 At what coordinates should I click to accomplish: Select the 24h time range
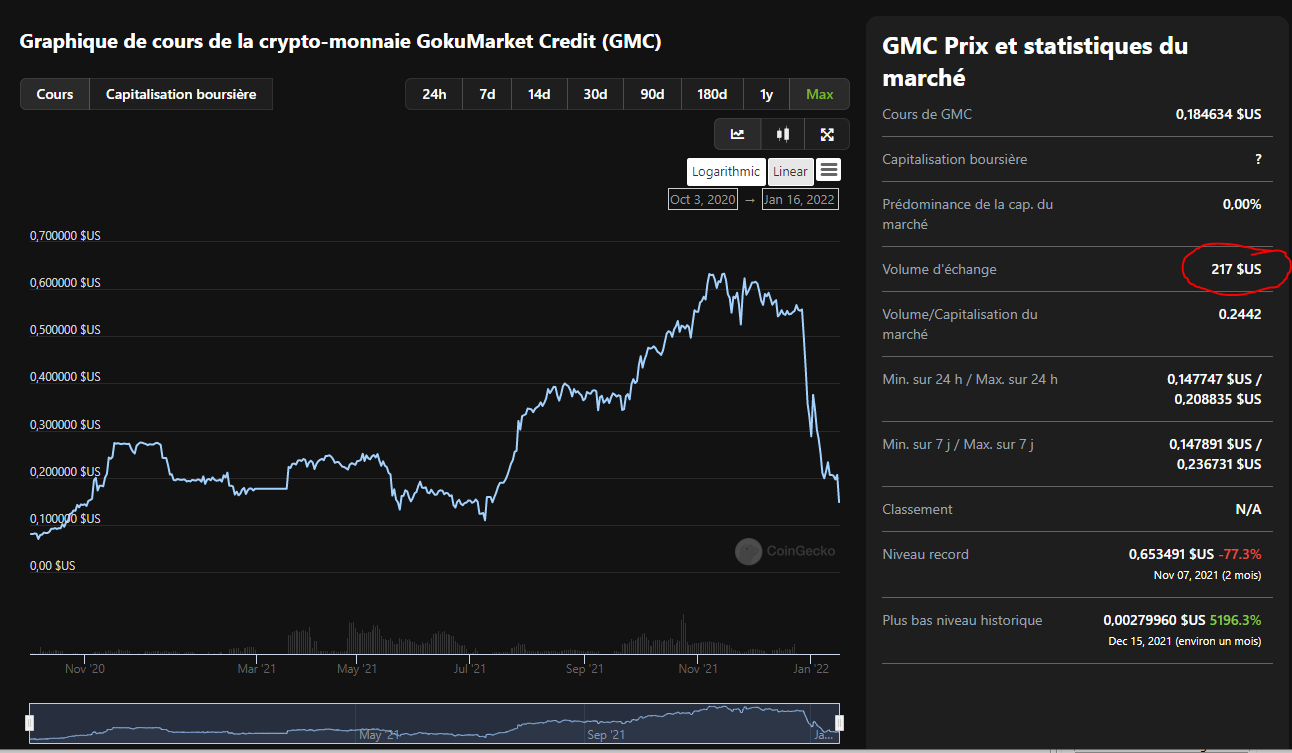point(434,94)
